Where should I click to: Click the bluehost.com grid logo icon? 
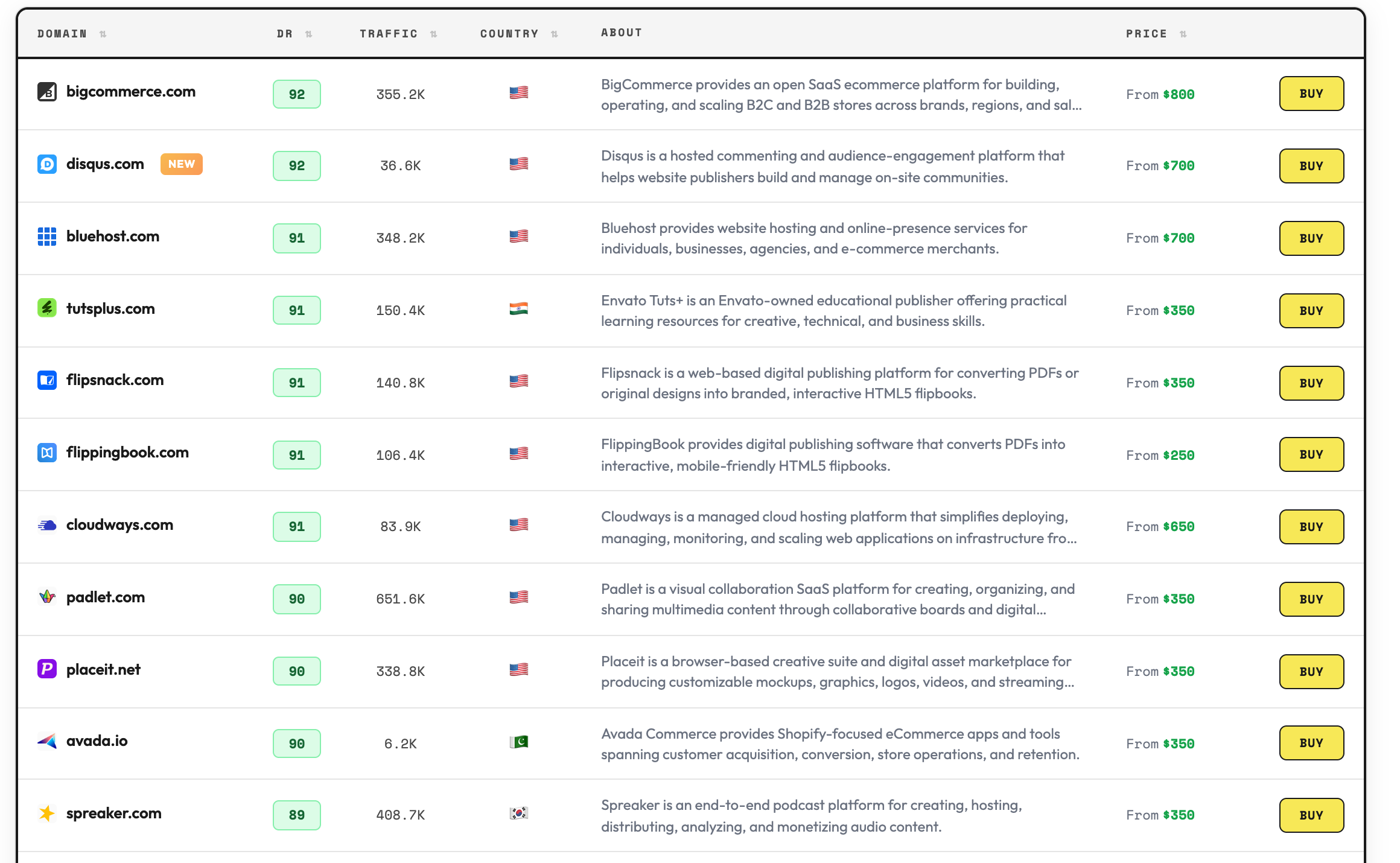(47, 237)
